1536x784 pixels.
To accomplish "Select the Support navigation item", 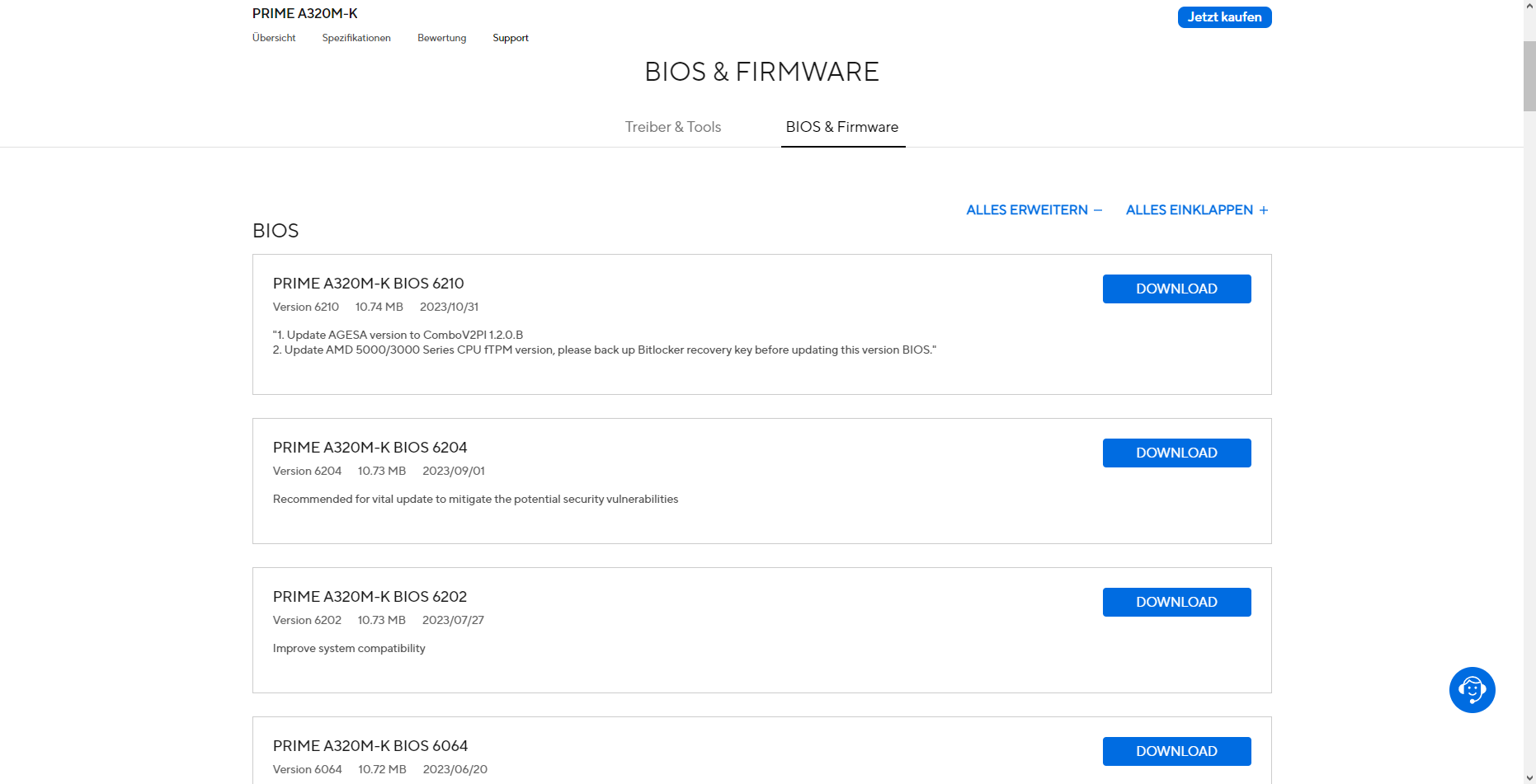I will [x=511, y=38].
